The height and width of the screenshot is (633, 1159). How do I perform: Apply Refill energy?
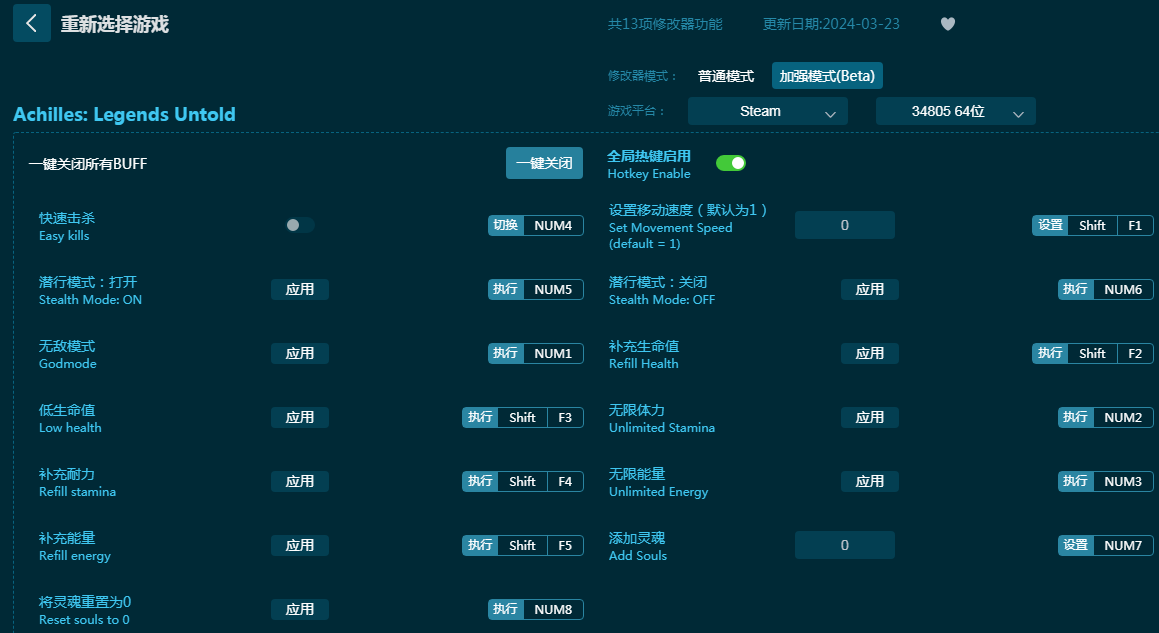click(x=300, y=545)
